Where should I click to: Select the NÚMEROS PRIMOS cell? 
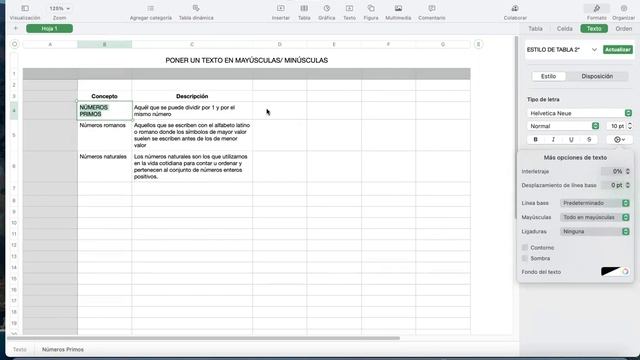(104, 111)
